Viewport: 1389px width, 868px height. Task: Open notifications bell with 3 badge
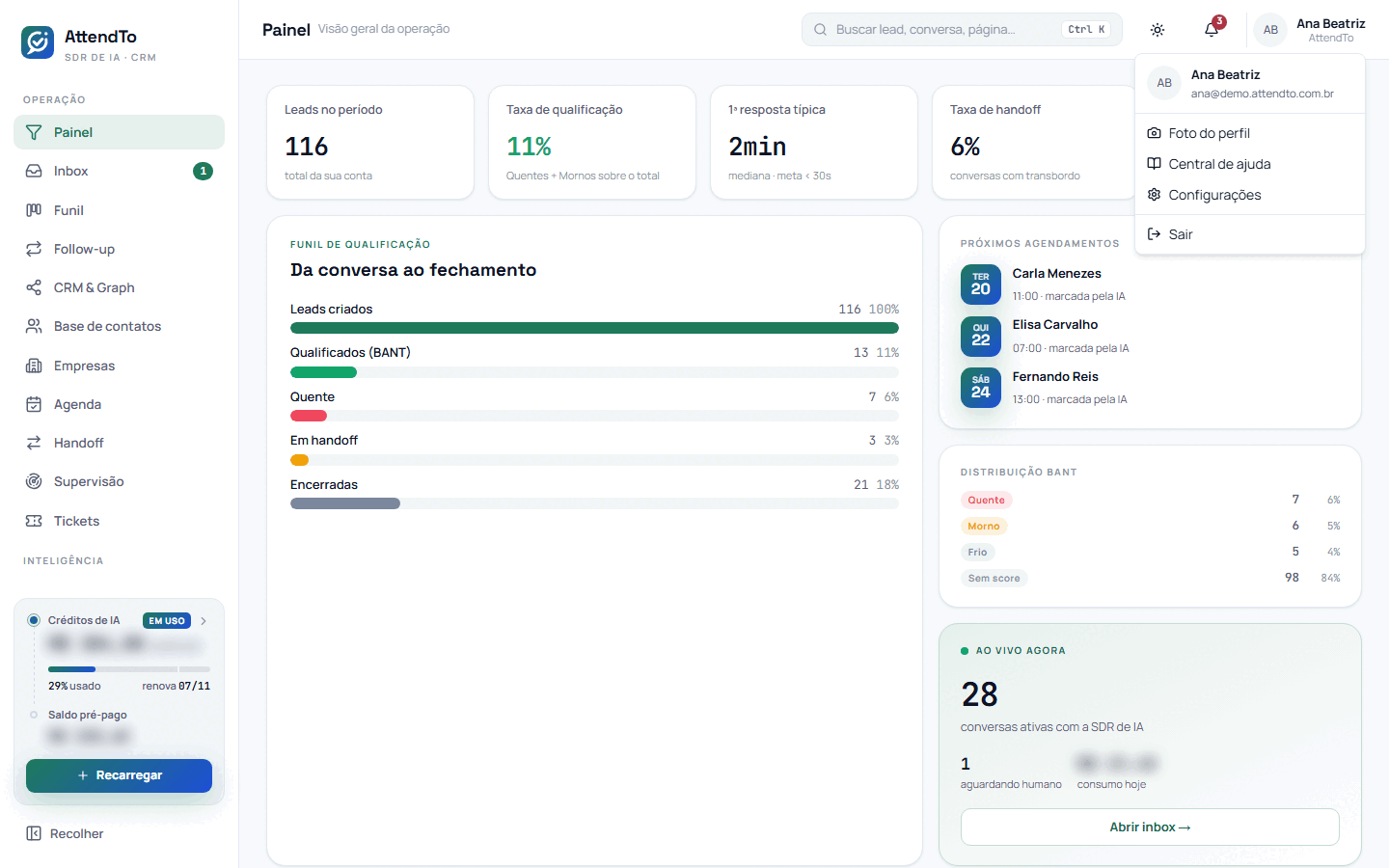pyautogui.click(x=1212, y=30)
